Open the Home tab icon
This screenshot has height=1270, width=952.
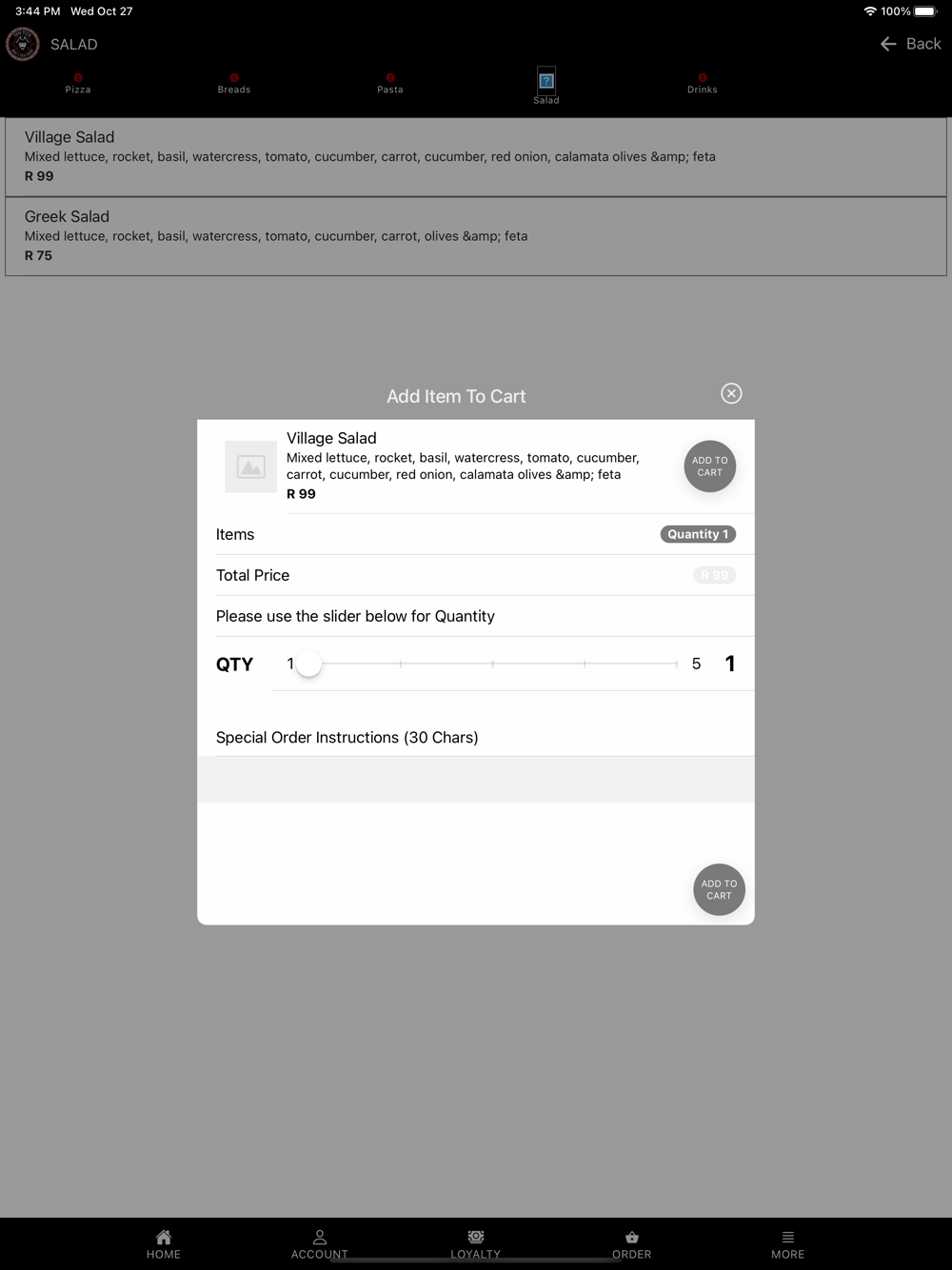[164, 1238]
